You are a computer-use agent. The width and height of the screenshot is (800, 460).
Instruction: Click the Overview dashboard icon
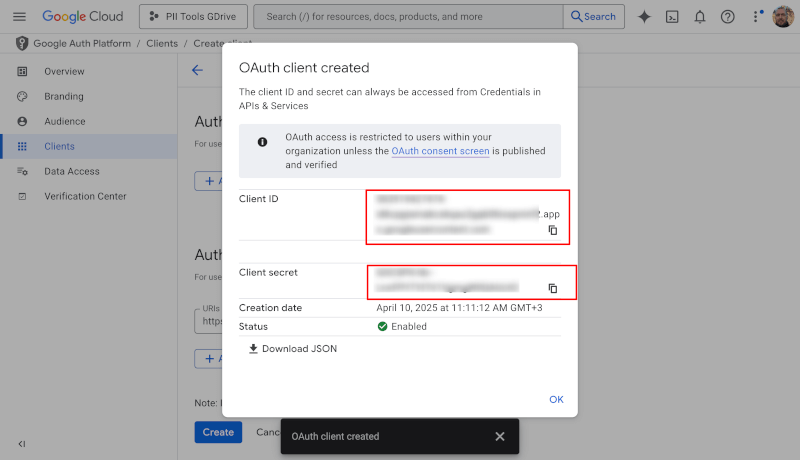pos(22,71)
